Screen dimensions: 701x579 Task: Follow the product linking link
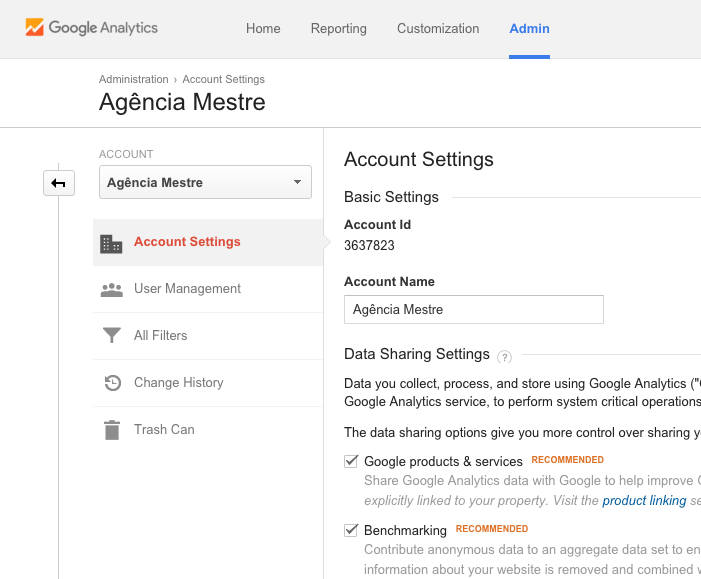click(644, 500)
